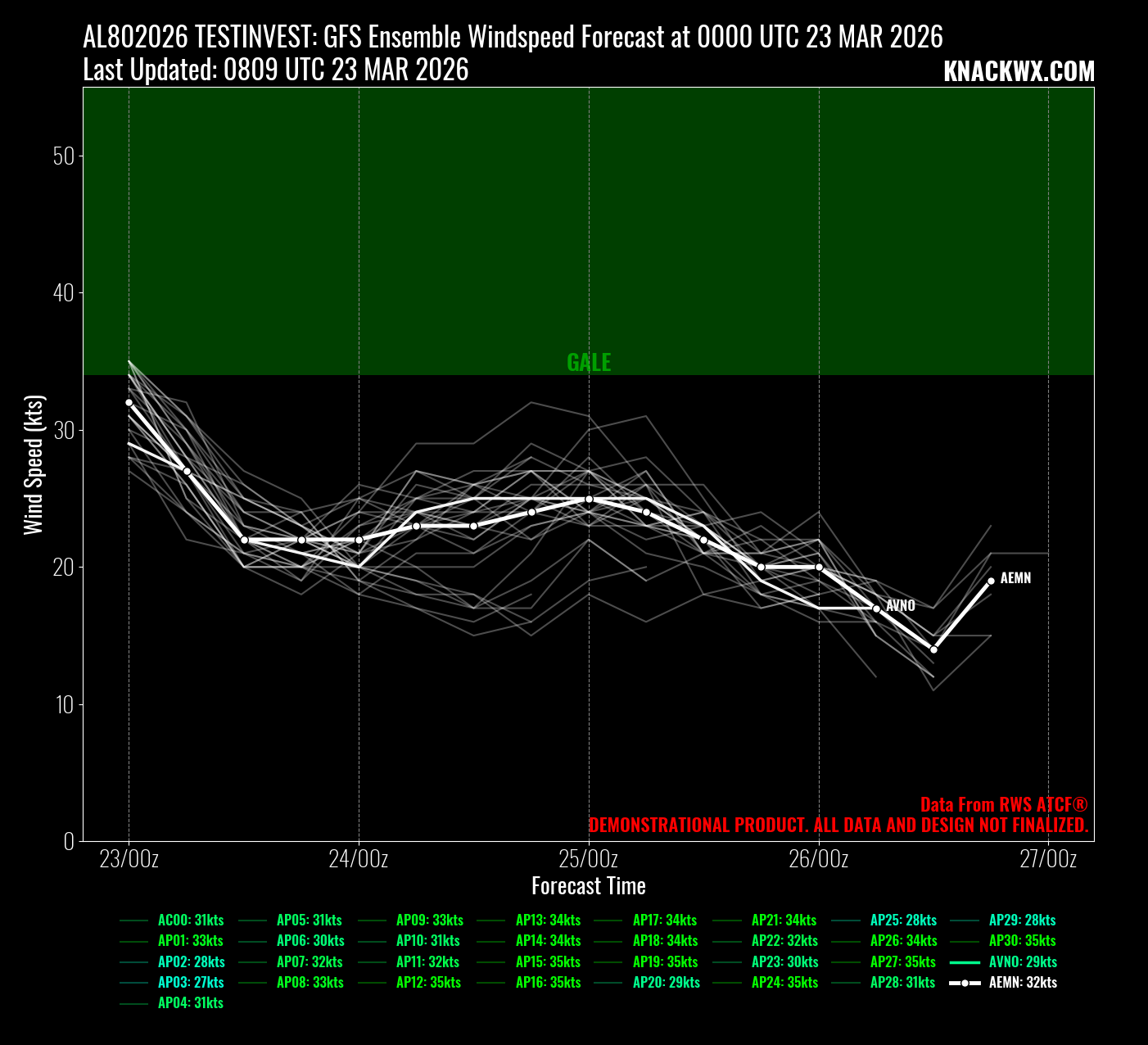Click the Data From RWS ATCF text
The height and width of the screenshot is (1045, 1148).
(x=1003, y=805)
